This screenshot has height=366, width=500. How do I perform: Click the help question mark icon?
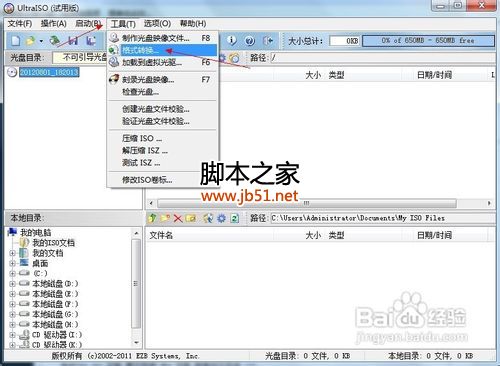click(250, 41)
